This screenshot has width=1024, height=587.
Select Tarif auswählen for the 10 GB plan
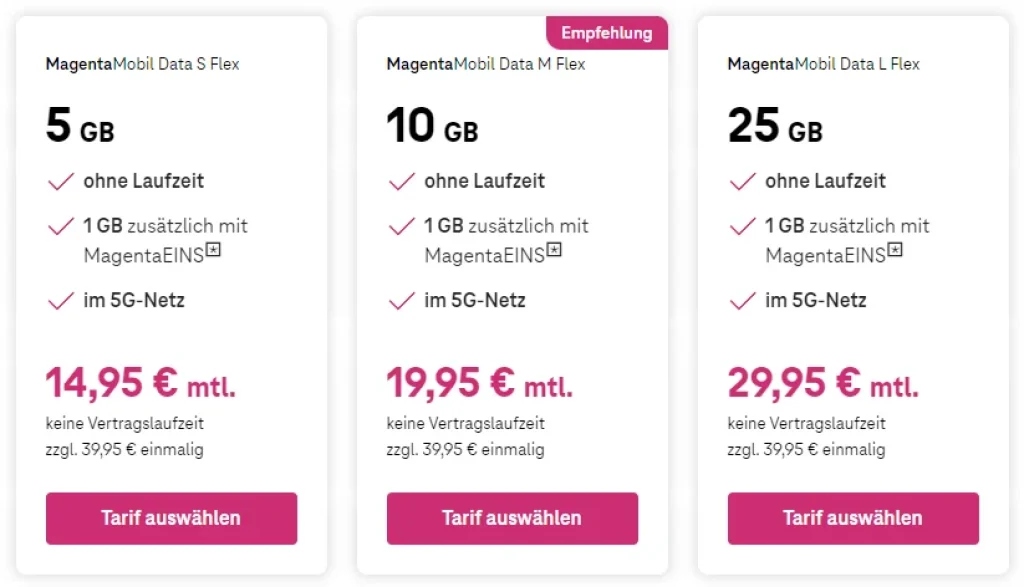(512, 518)
